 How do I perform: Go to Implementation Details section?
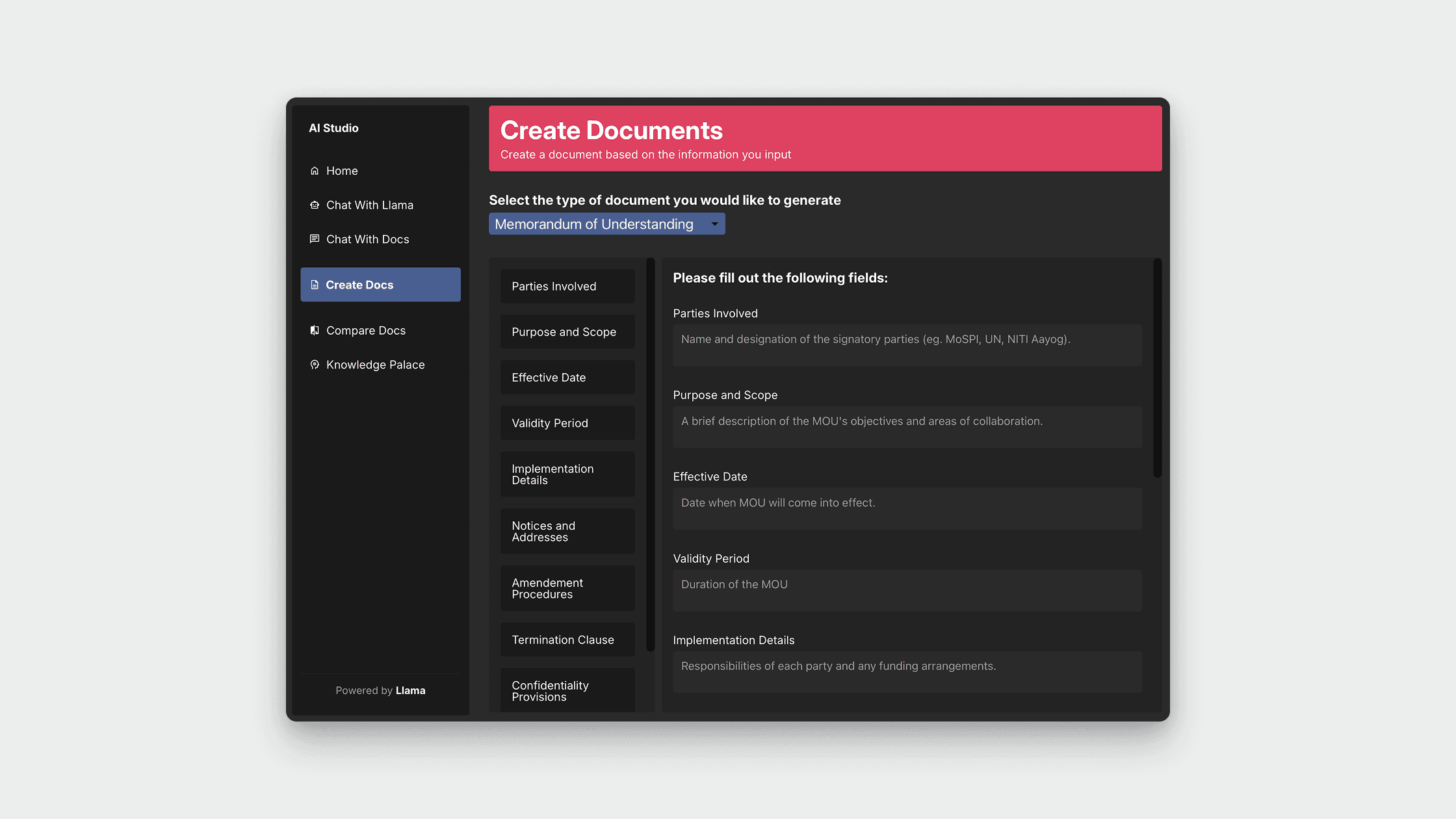pos(567,474)
